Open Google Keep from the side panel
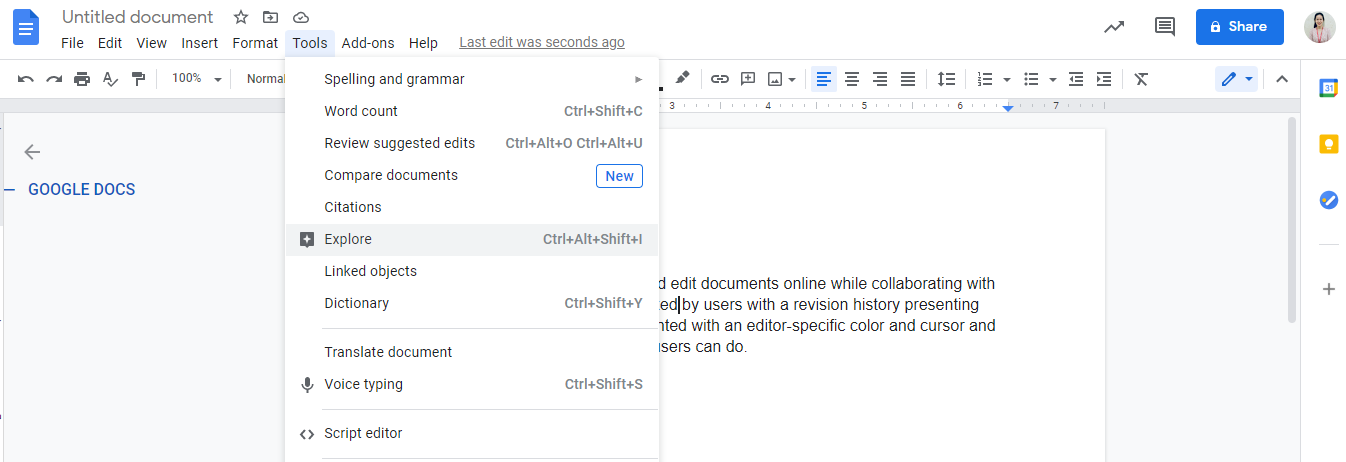Image resolution: width=1346 pixels, height=462 pixels. [1328, 144]
